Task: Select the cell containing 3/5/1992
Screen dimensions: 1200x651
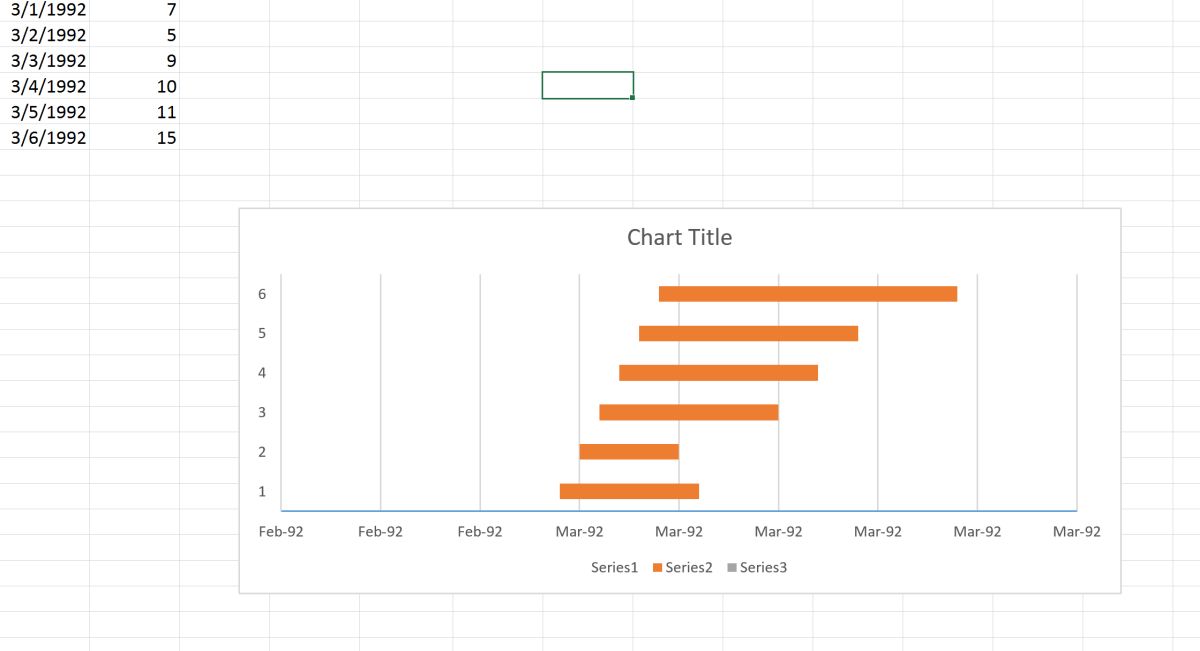Action: [x=45, y=112]
